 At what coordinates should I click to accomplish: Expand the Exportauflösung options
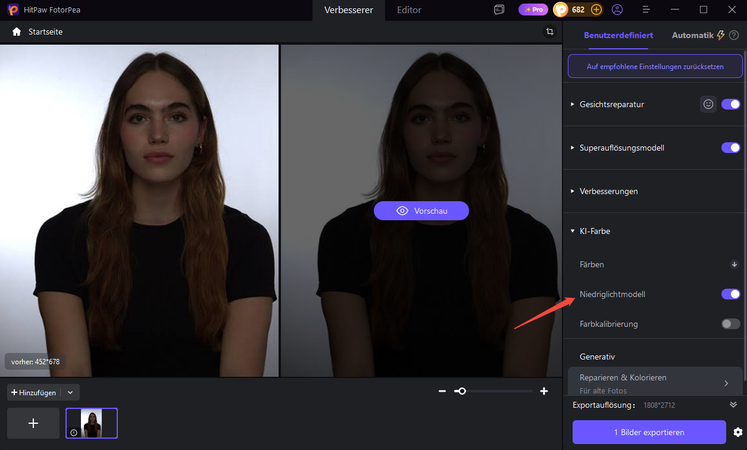[x=733, y=405]
